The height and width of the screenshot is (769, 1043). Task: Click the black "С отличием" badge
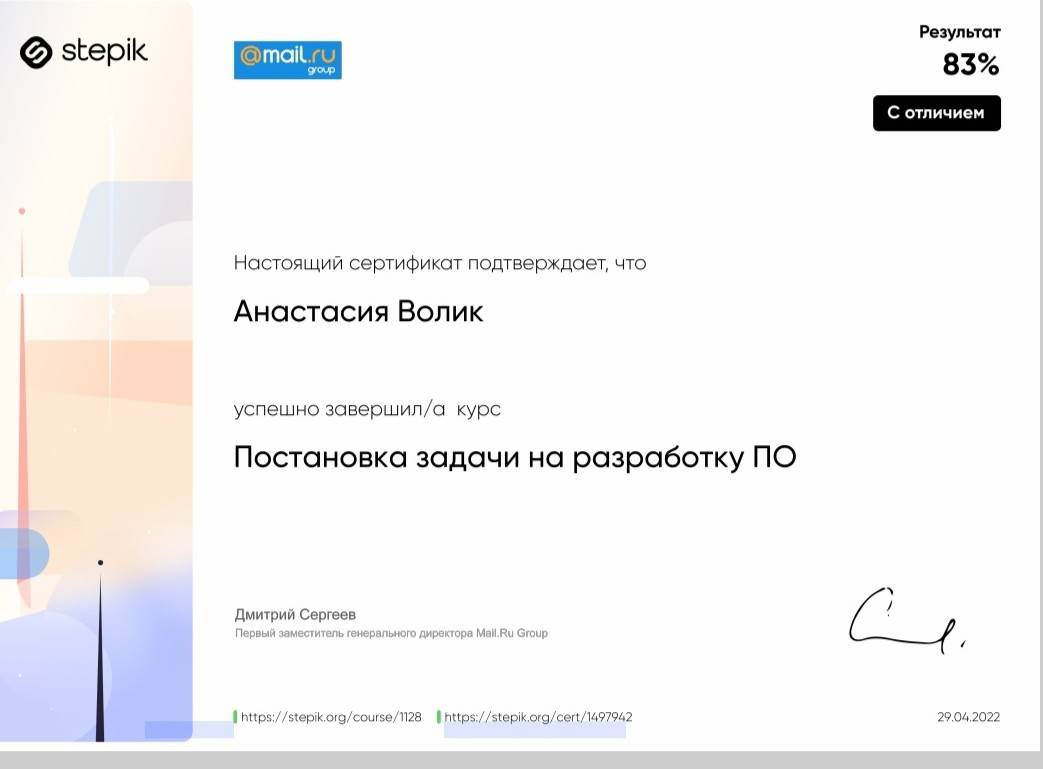(x=936, y=113)
